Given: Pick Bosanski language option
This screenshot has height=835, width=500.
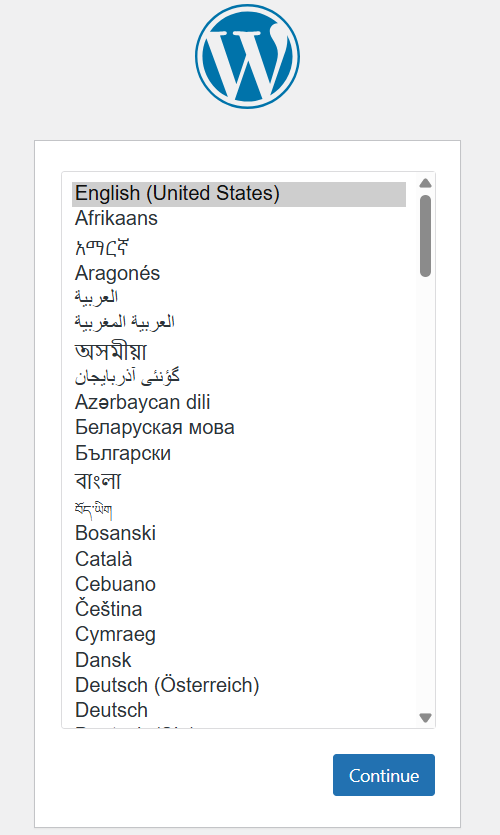Looking at the screenshot, I should [x=239, y=533].
